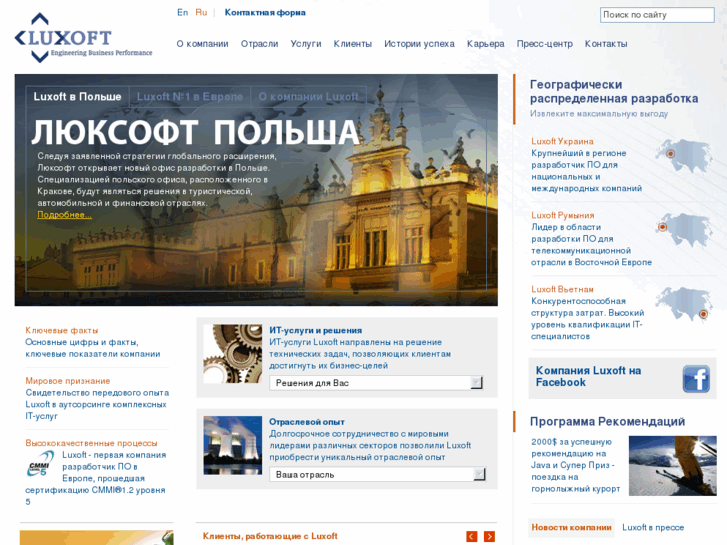Open the Программа Рекомендаций heading

[x=607, y=421]
